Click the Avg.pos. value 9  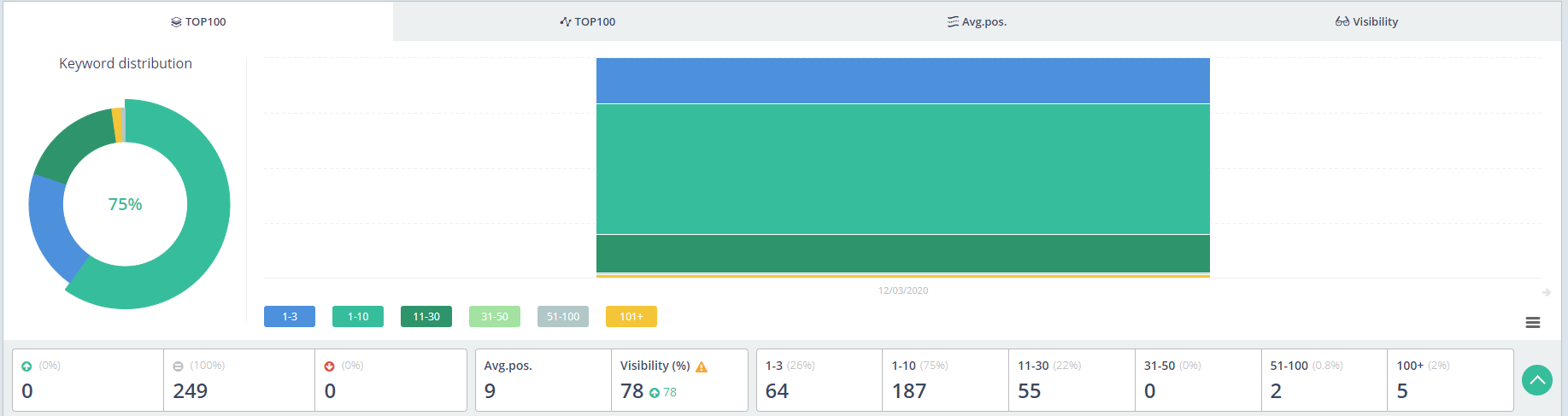click(490, 391)
